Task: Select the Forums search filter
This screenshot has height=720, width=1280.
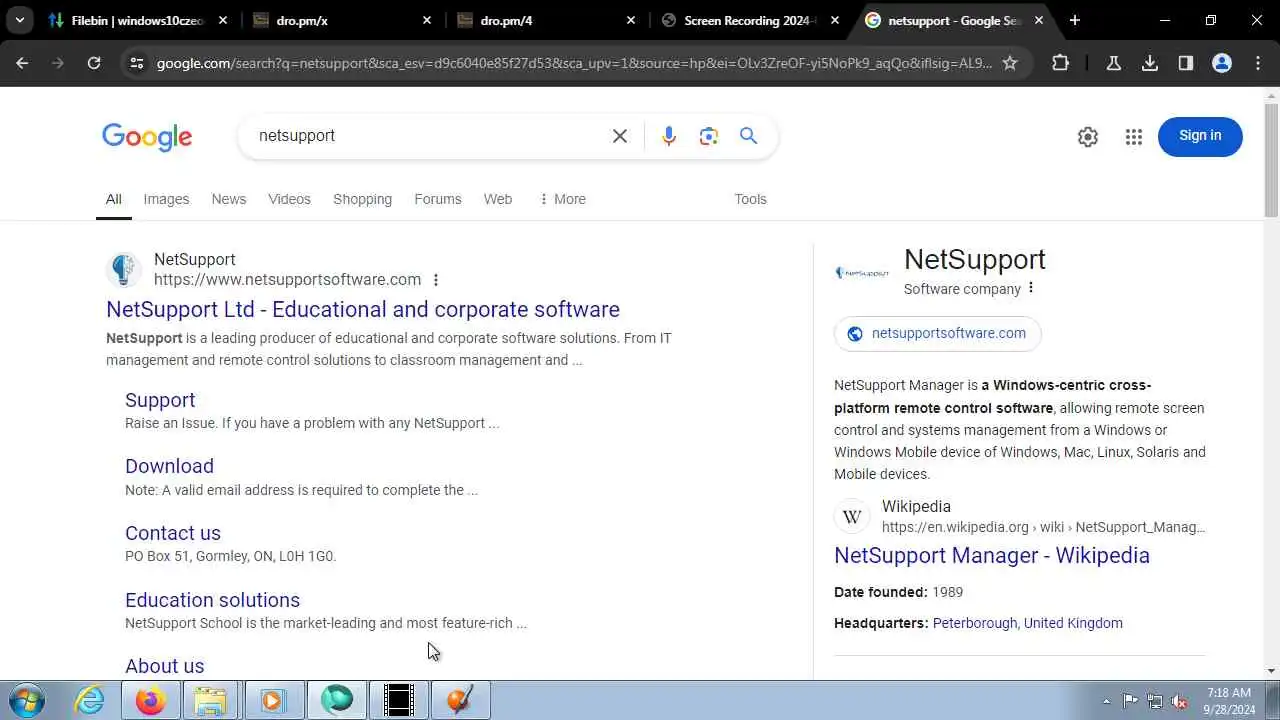Action: coord(438,199)
